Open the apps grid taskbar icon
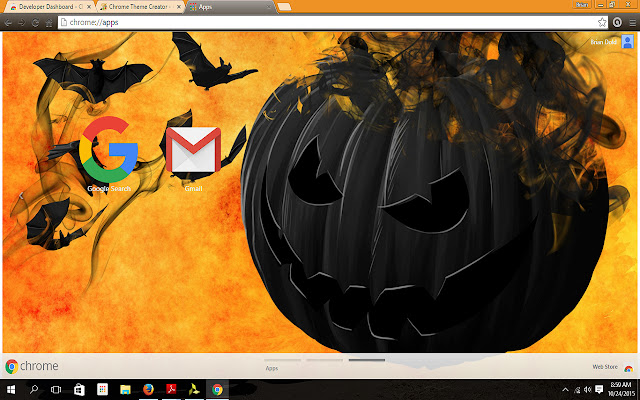Viewport: 640px width, 400px height. click(x=102, y=389)
